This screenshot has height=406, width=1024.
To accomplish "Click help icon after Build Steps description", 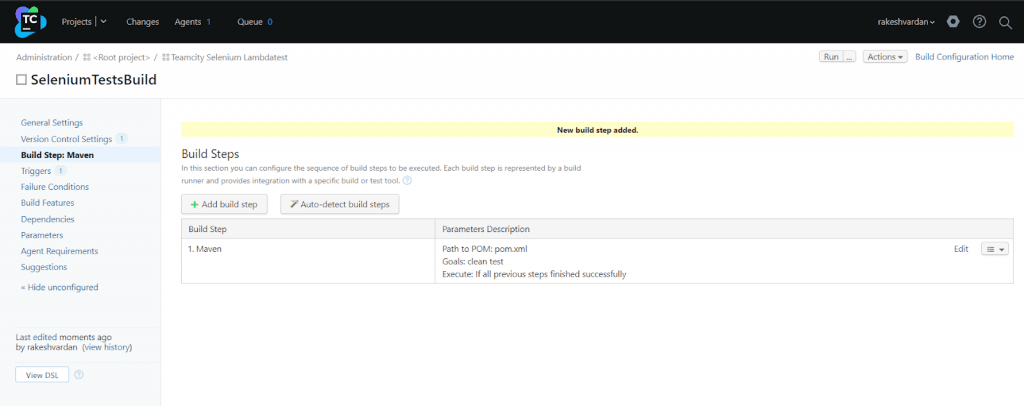I will 407,181.
